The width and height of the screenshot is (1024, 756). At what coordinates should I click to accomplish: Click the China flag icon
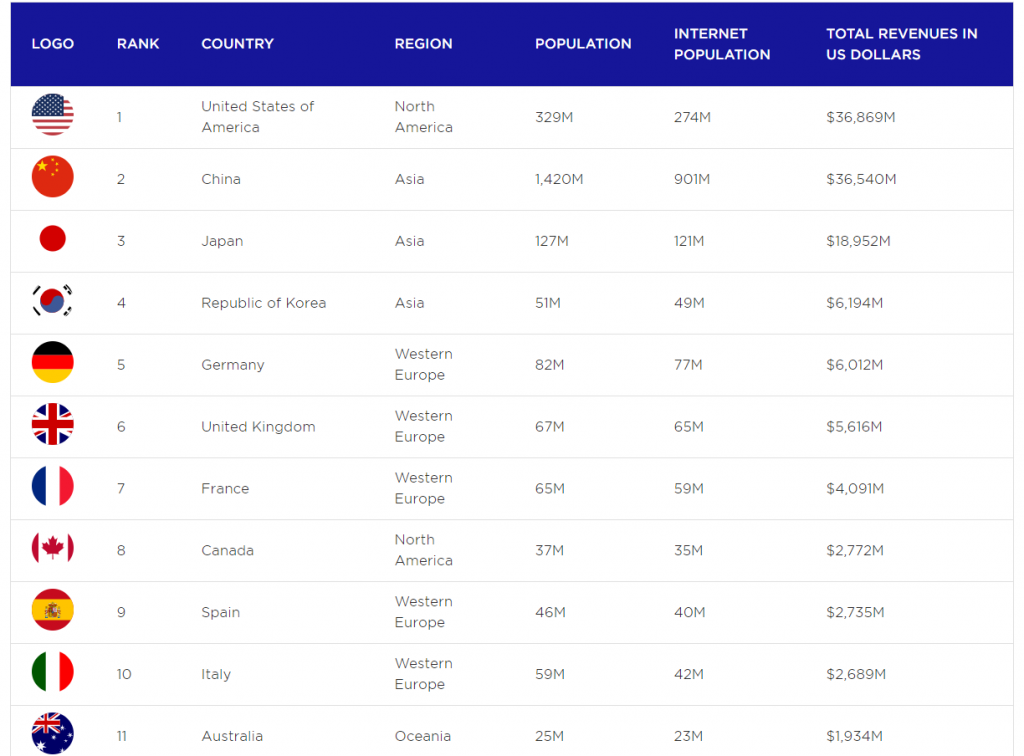tap(52, 177)
